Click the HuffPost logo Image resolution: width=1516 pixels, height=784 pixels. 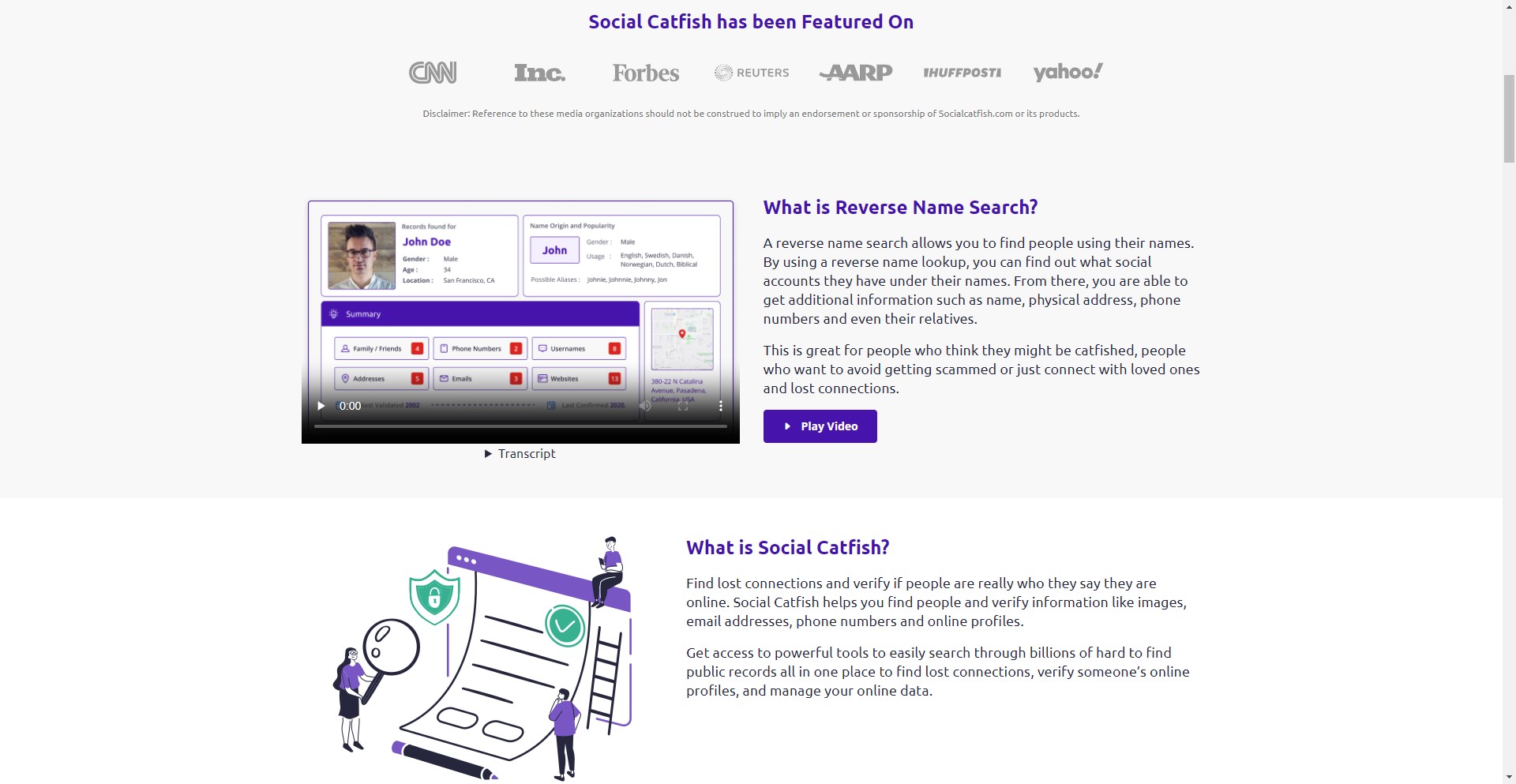[962, 73]
